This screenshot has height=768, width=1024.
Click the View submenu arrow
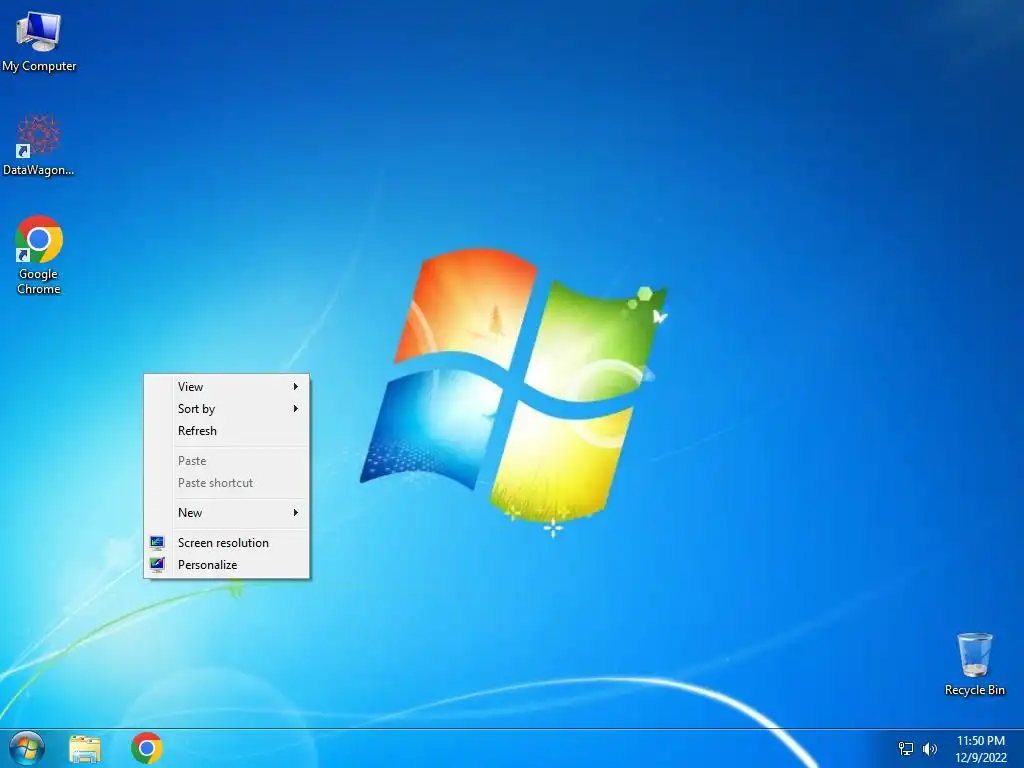coord(296,387)
